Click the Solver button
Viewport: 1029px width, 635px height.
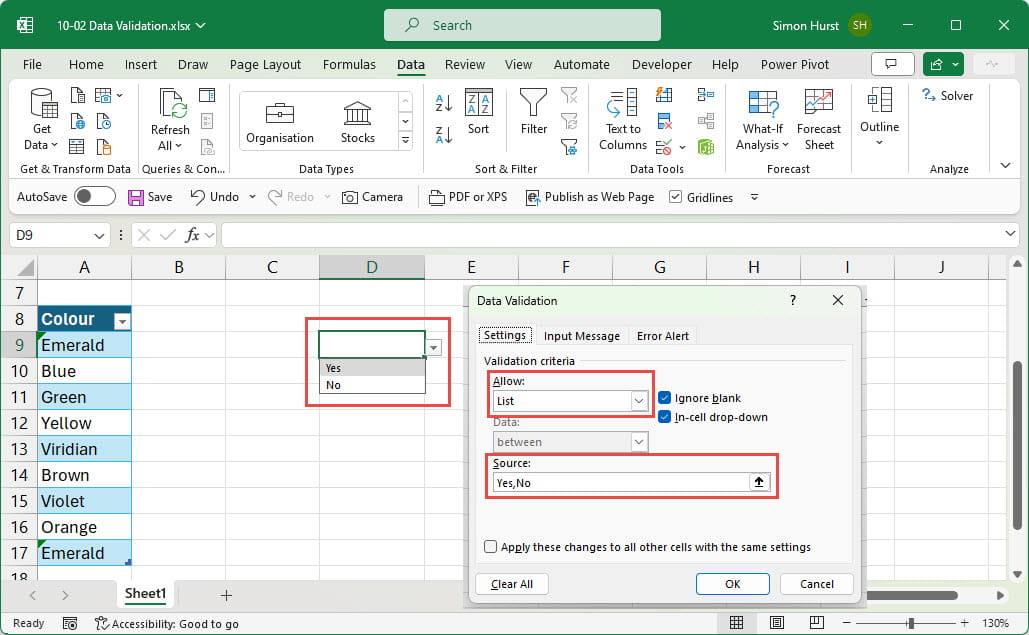point(947,96)
